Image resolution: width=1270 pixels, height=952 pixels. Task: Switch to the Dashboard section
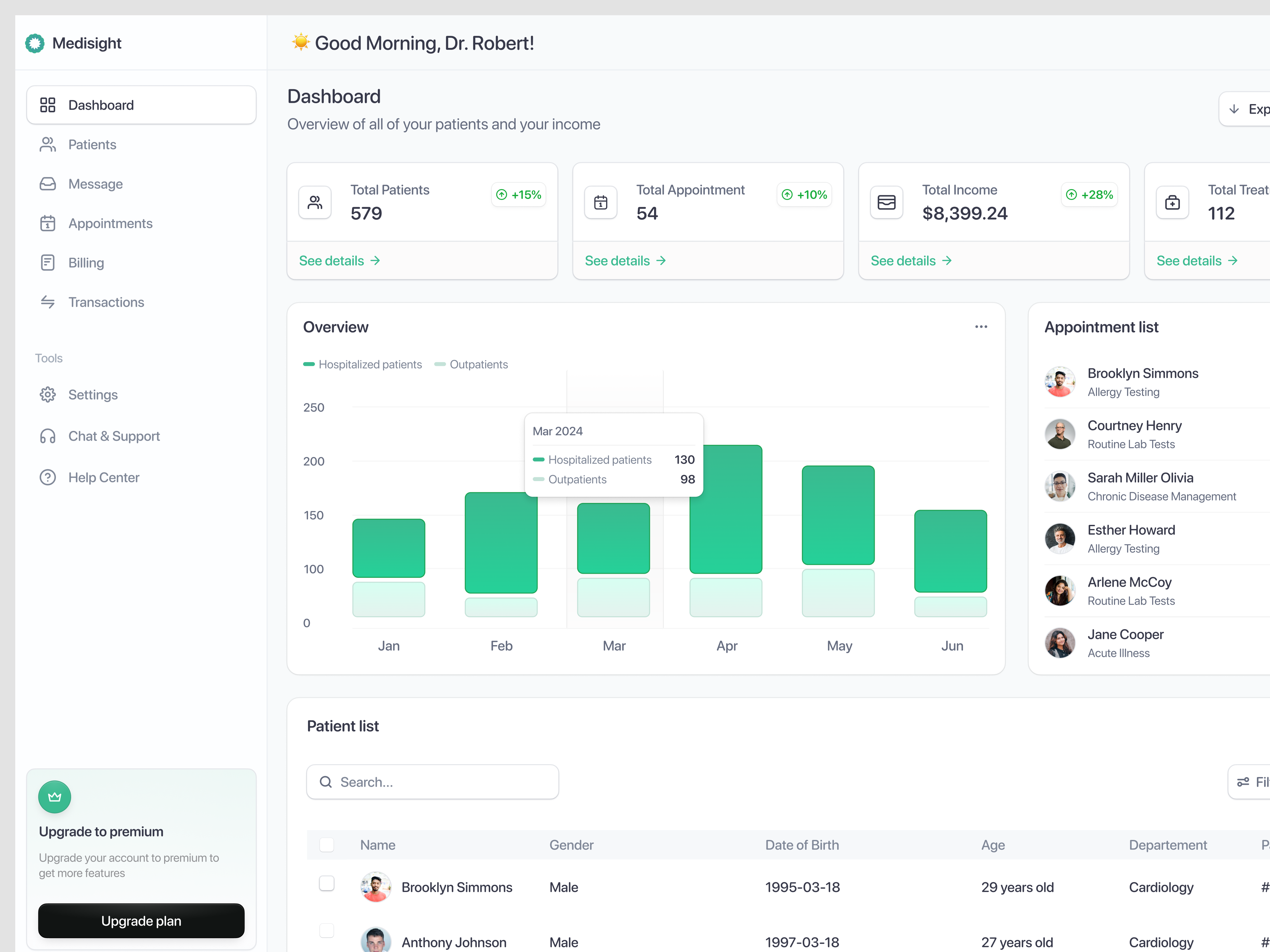pos(101,104)
